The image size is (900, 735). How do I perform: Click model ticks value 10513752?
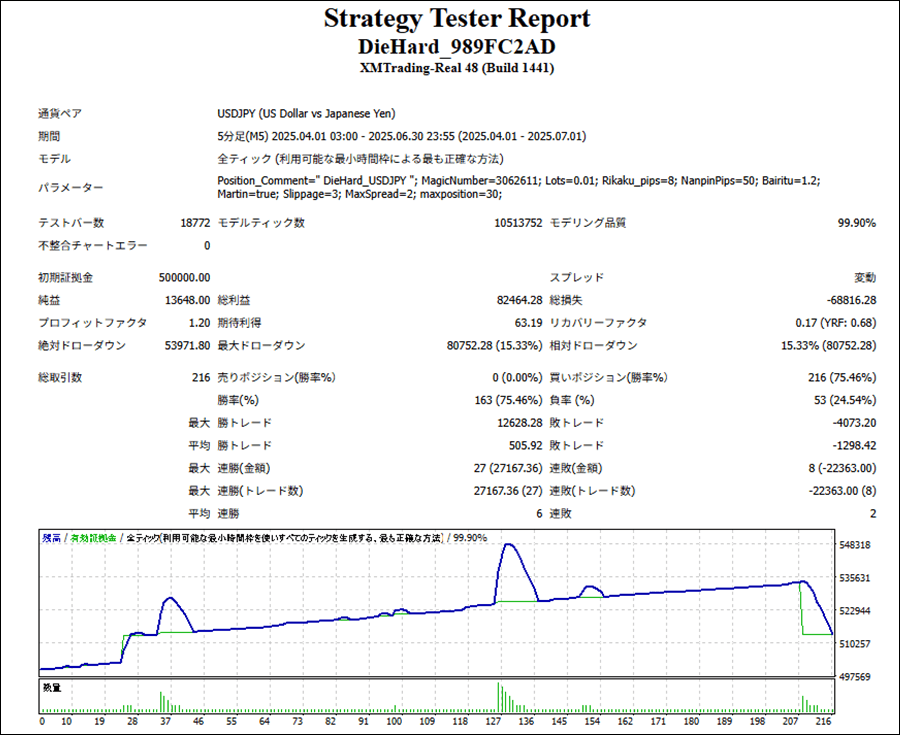pyautogui.click(x=518, y=223)
